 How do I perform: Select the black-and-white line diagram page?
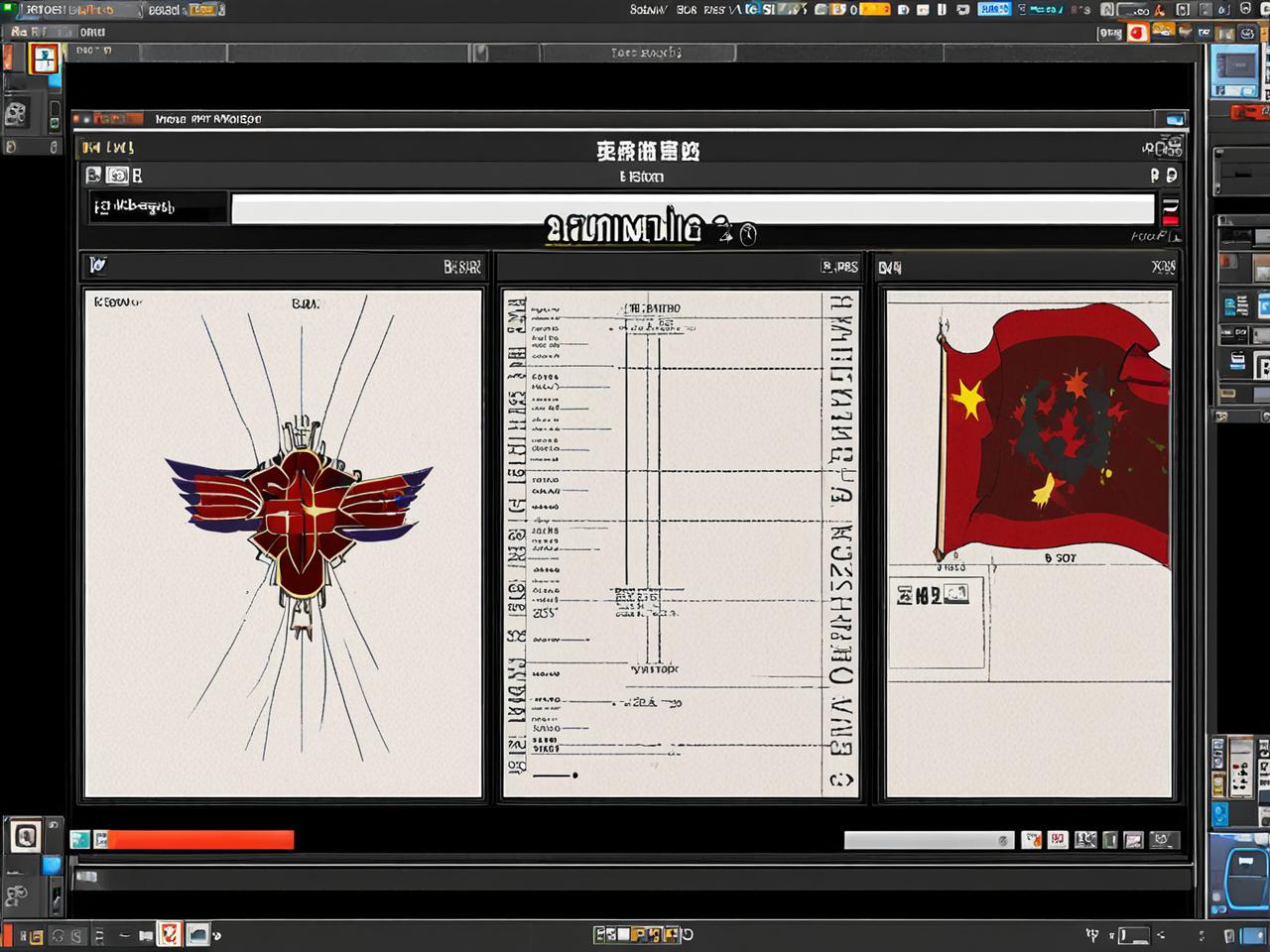tap(680, 543)
